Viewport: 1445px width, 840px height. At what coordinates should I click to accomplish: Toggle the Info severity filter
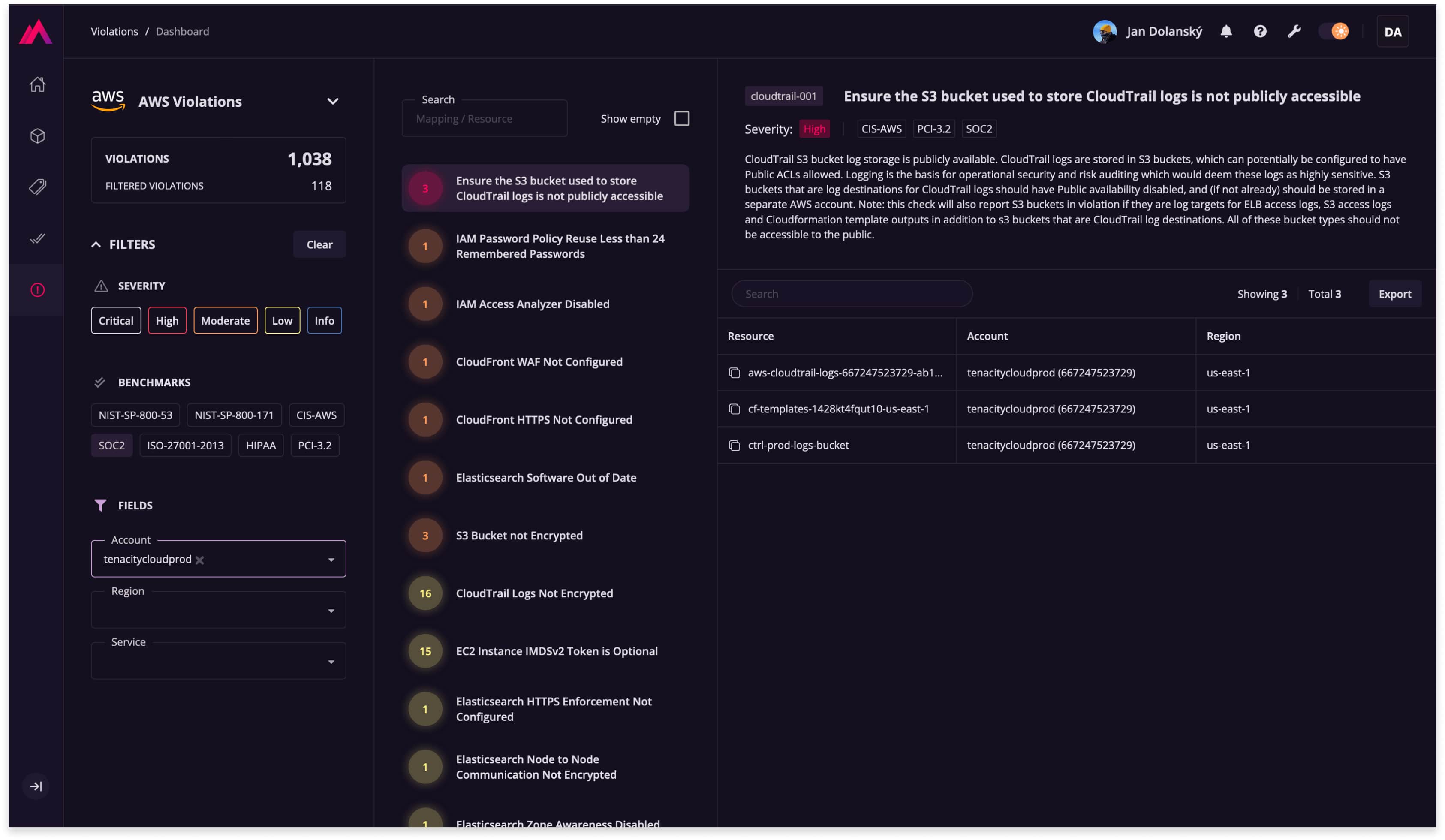(324, 320)
